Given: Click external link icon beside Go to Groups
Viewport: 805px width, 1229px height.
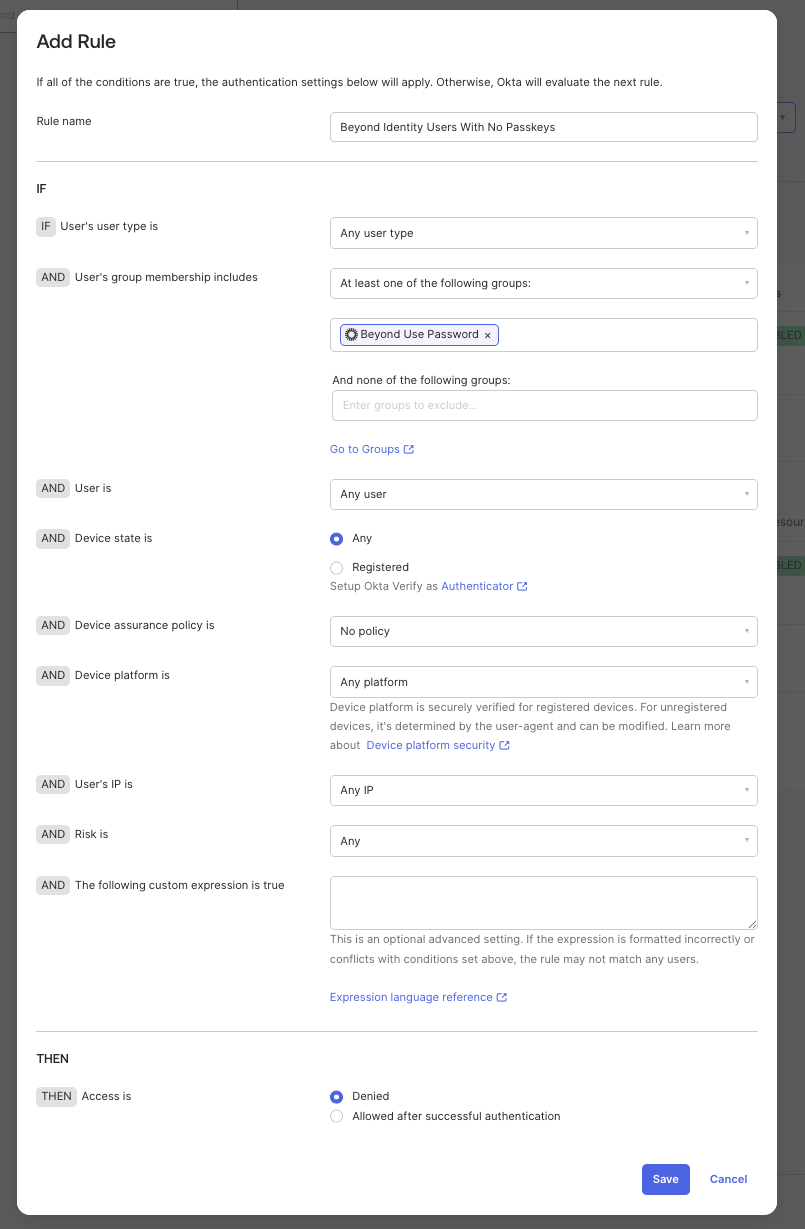Looking at the screenshot, I should [x=409, y=450].
